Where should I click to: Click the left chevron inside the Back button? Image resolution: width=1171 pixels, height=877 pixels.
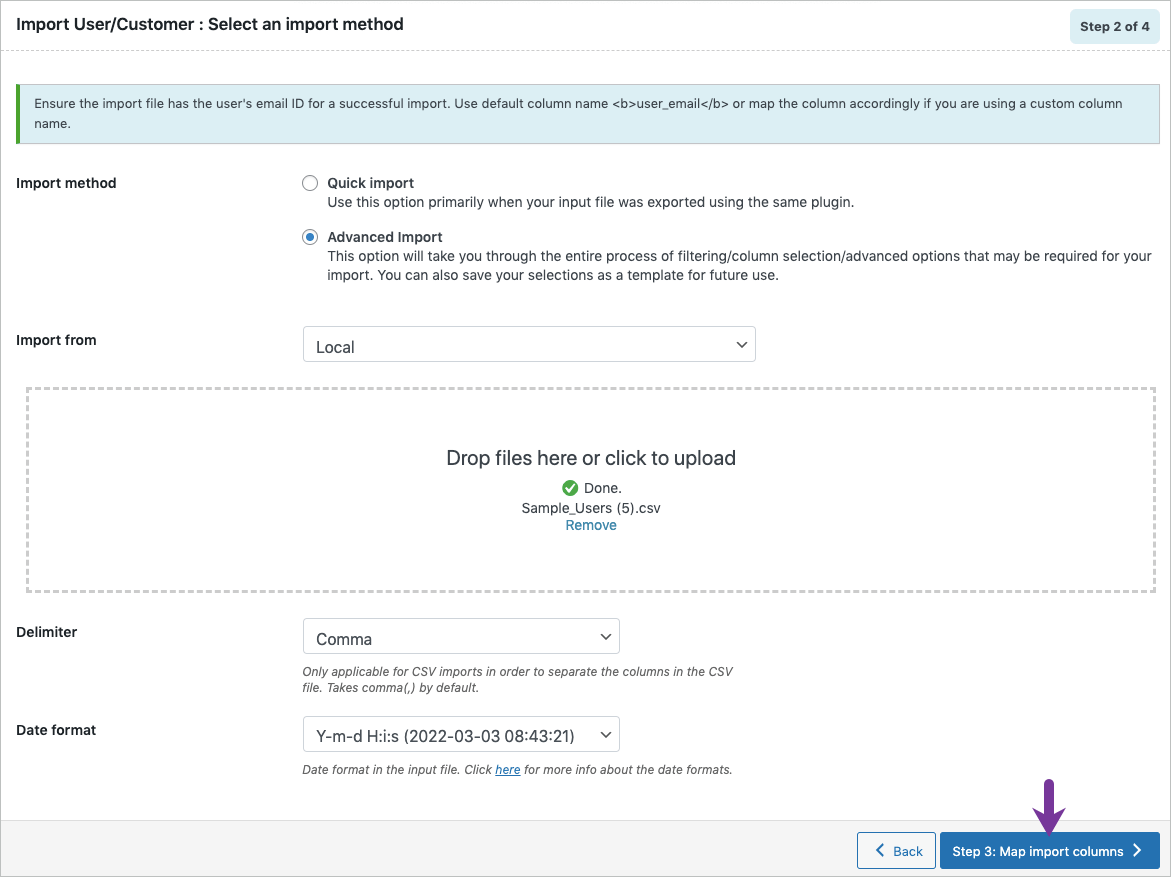pos(879,850)
